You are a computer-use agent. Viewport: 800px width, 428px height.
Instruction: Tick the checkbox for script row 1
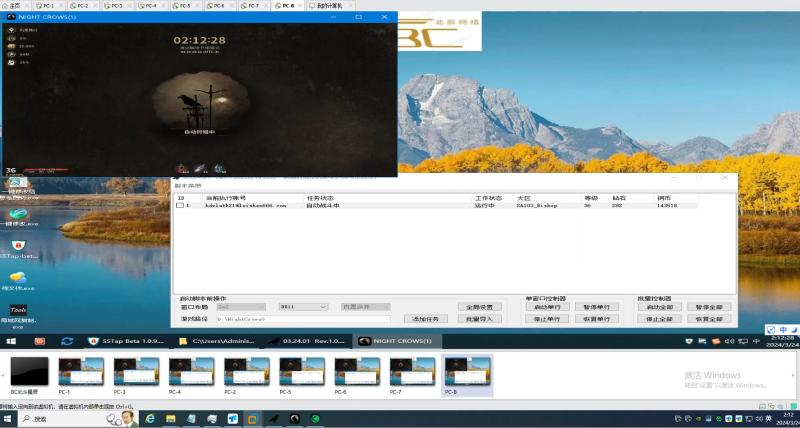coord(181,205)
